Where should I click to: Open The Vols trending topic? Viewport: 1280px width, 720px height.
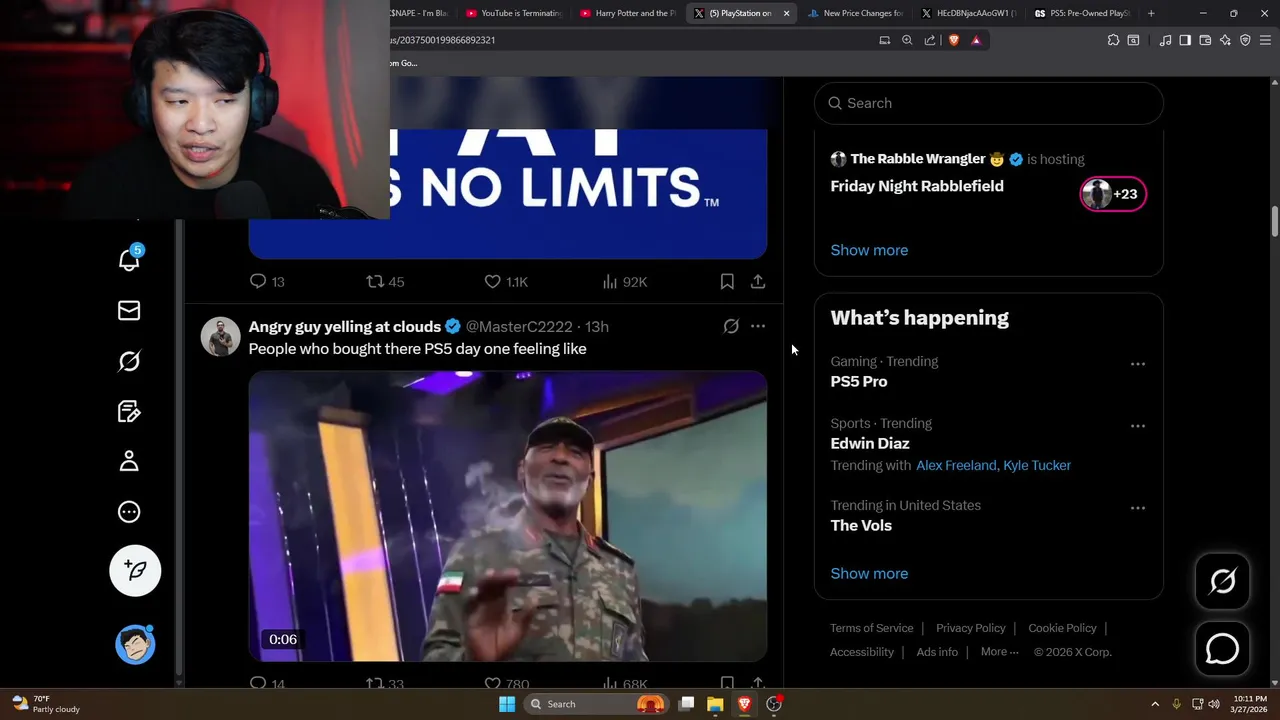(x=861, y=525)
